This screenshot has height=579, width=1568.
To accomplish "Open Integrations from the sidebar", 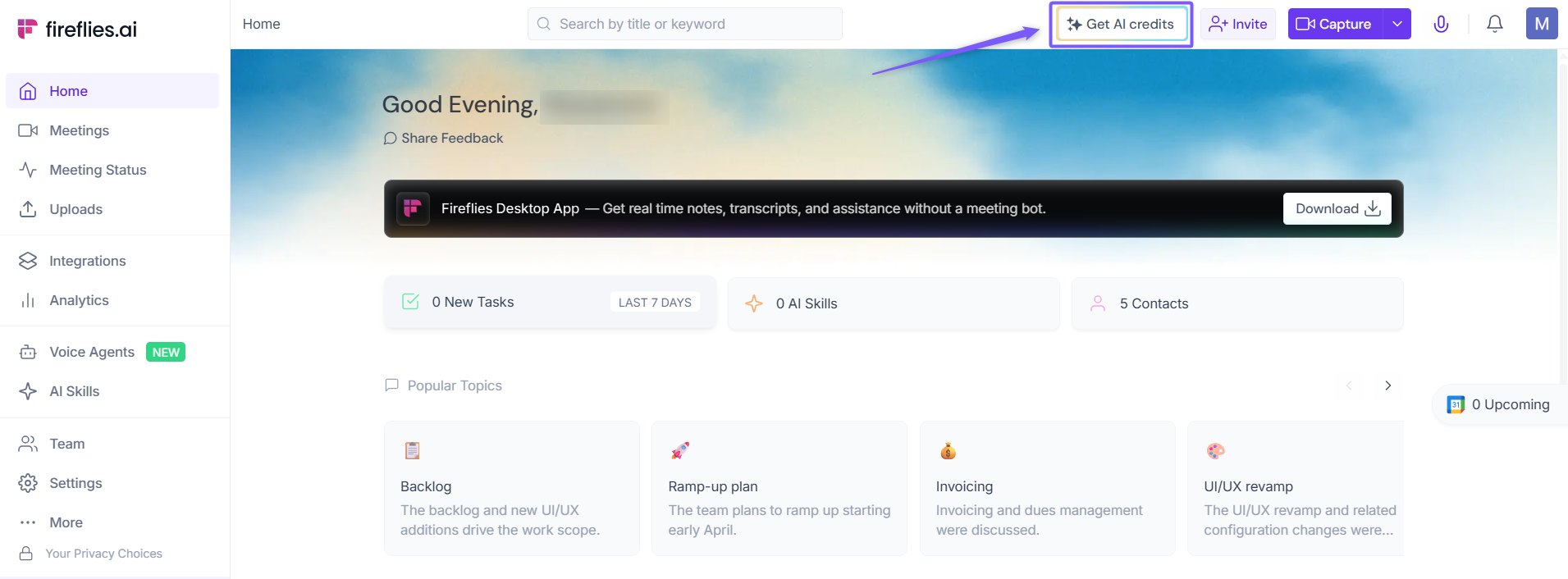I will (x=112, y=261).
